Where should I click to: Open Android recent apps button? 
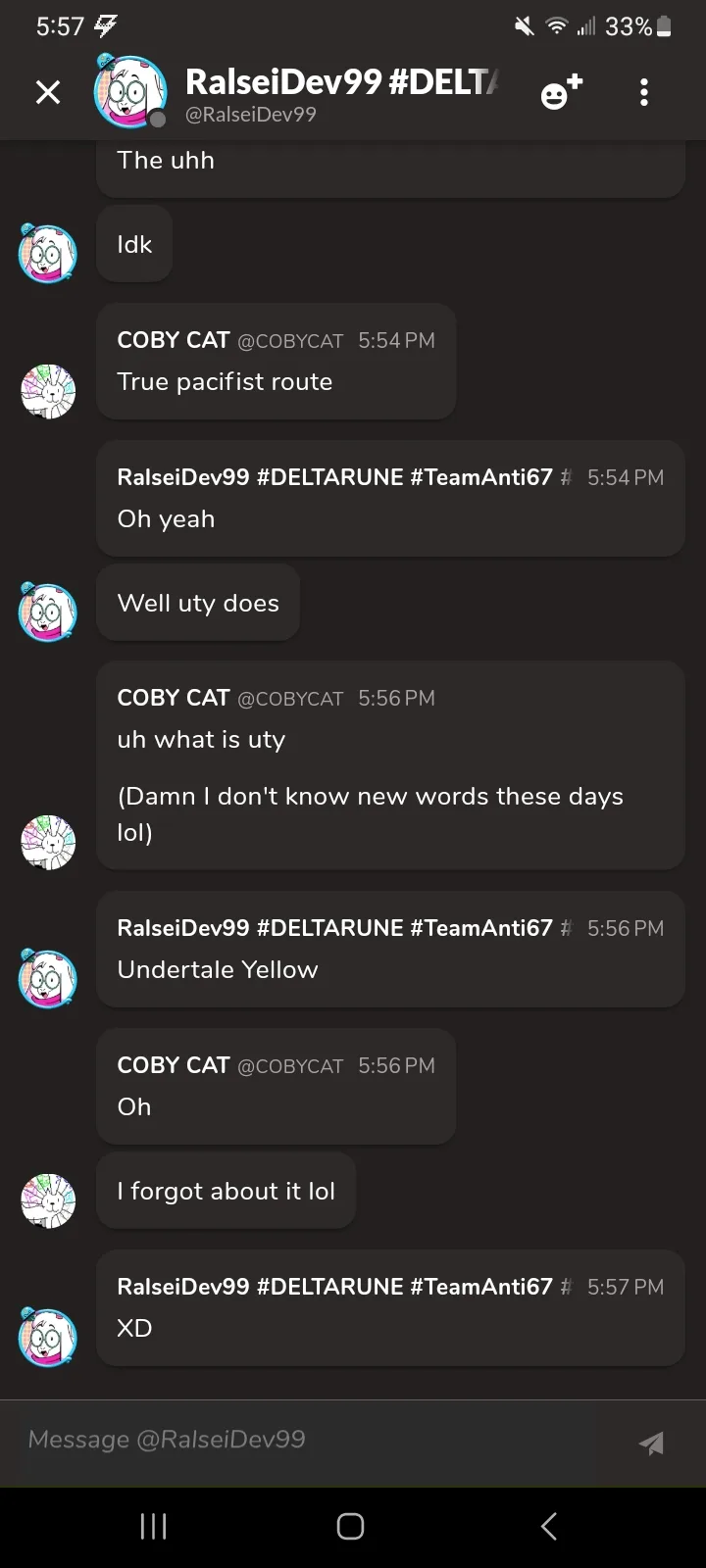tap(154, 1526)
